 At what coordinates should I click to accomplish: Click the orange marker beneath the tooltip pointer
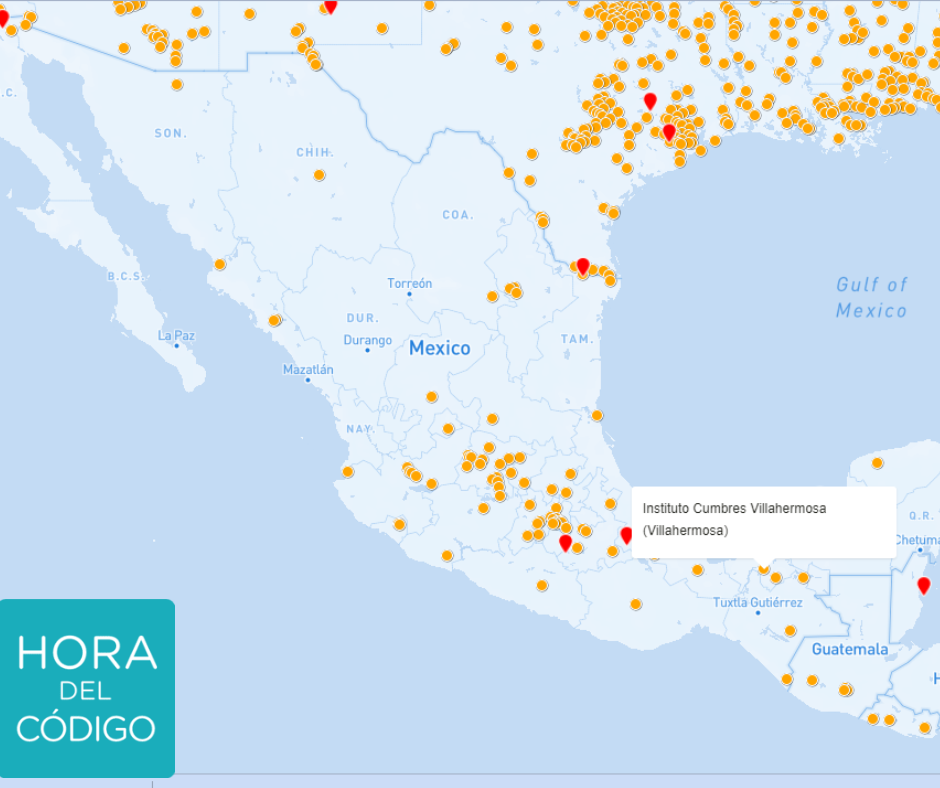point(764,568)
